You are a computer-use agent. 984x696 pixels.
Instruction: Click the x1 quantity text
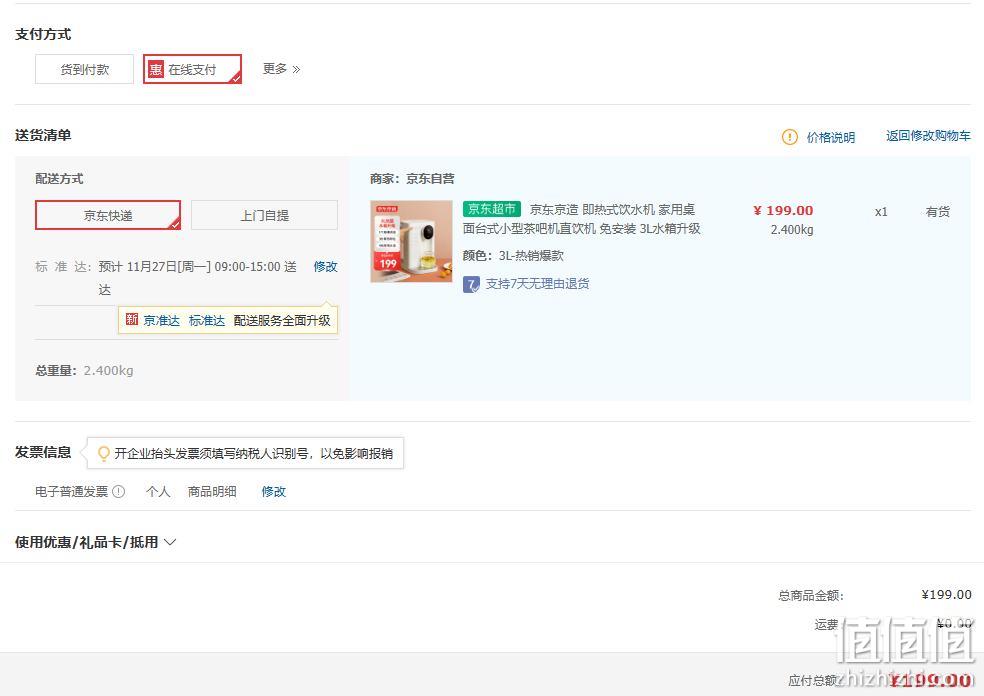coord(881,211)
